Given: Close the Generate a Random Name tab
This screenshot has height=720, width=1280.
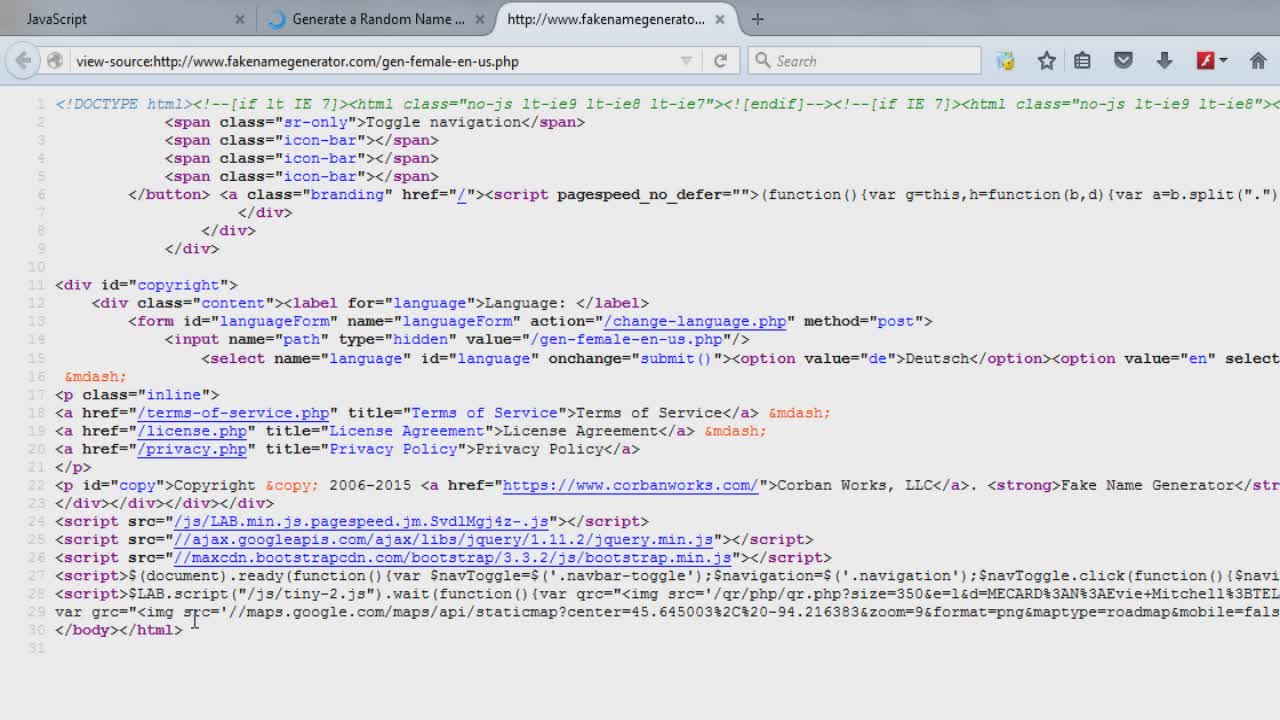Looking at the screenshot, I should [479, 19].
